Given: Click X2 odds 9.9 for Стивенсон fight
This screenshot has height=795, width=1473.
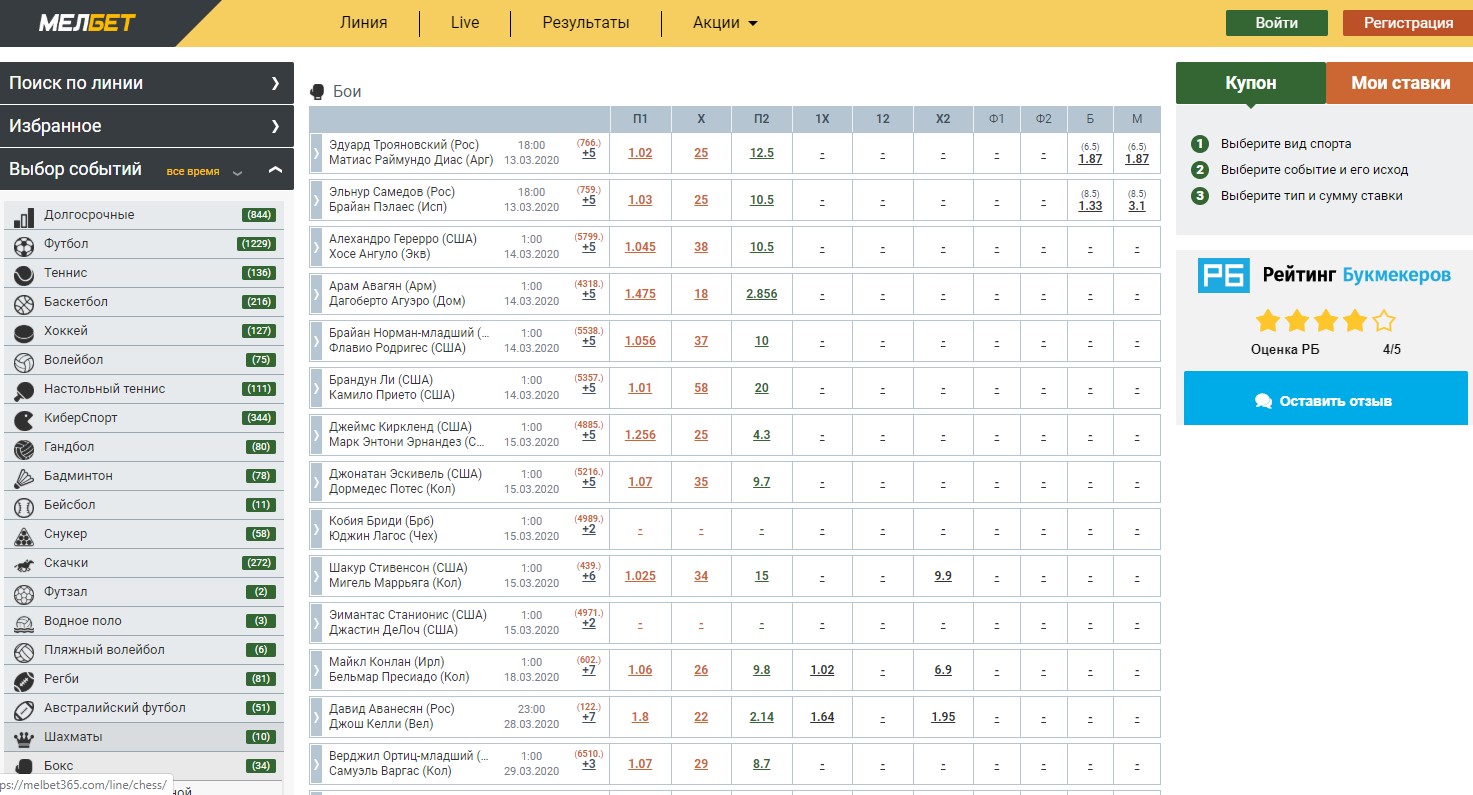Looking at the screenshot, I should (x=943, y=576).
